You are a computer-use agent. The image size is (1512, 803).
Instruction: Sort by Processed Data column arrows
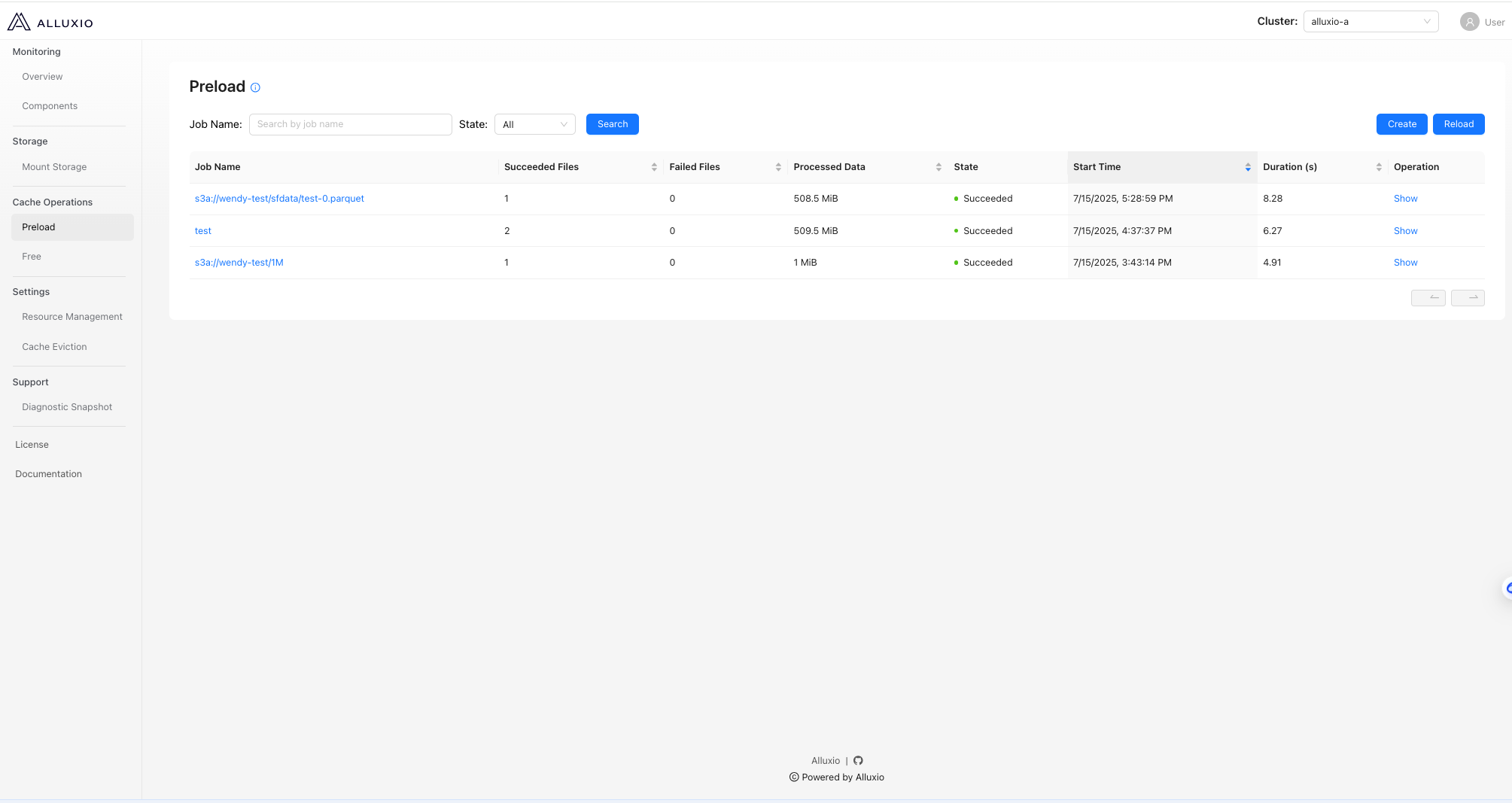pyautogui.click(x=939, y=167)
